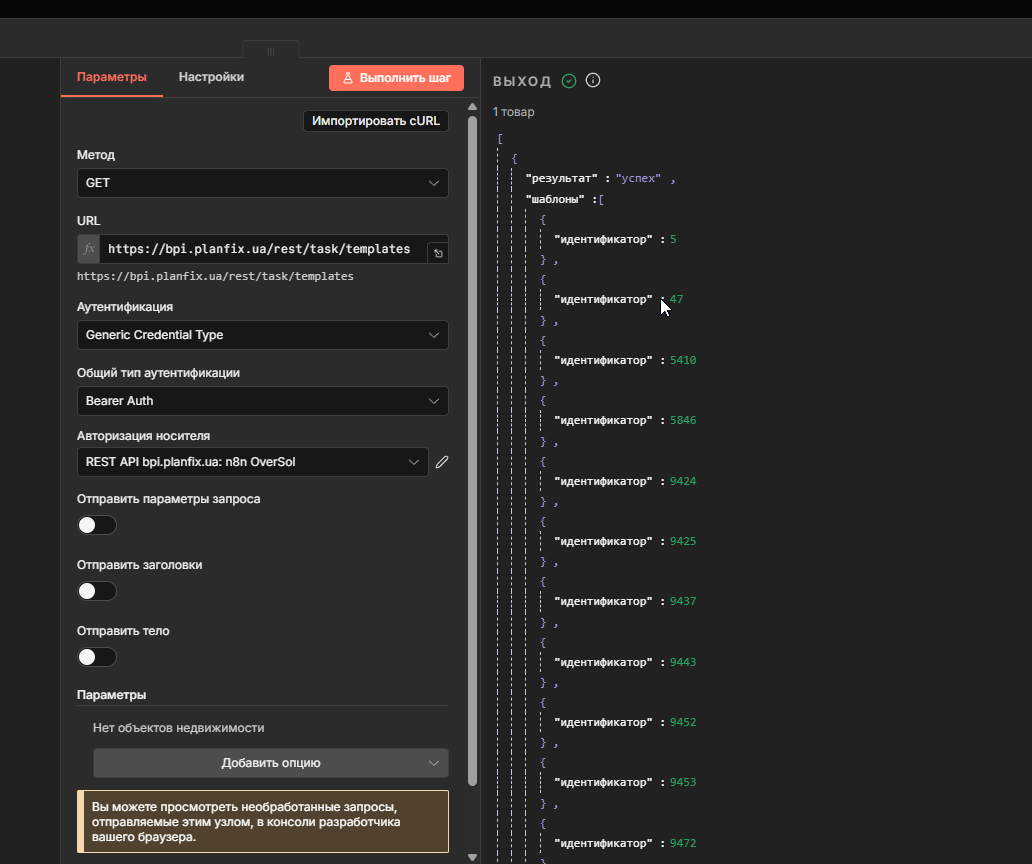This screenshot has width=1032, height=864.
Task: Run the step with Выполнить шаг
Action: point(396,78)
